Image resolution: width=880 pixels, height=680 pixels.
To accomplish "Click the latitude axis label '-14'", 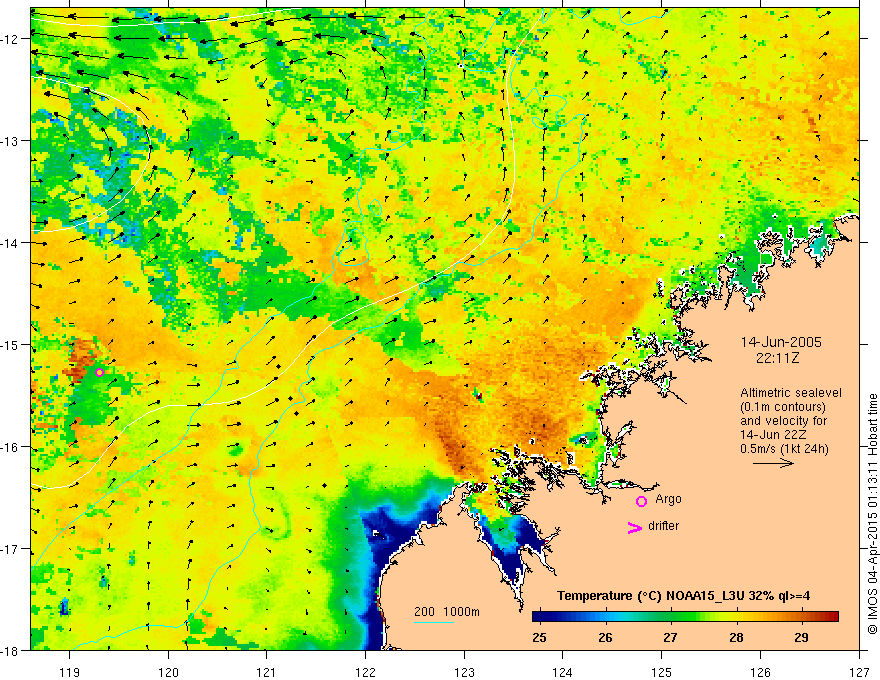I will (x=11, y=243).
